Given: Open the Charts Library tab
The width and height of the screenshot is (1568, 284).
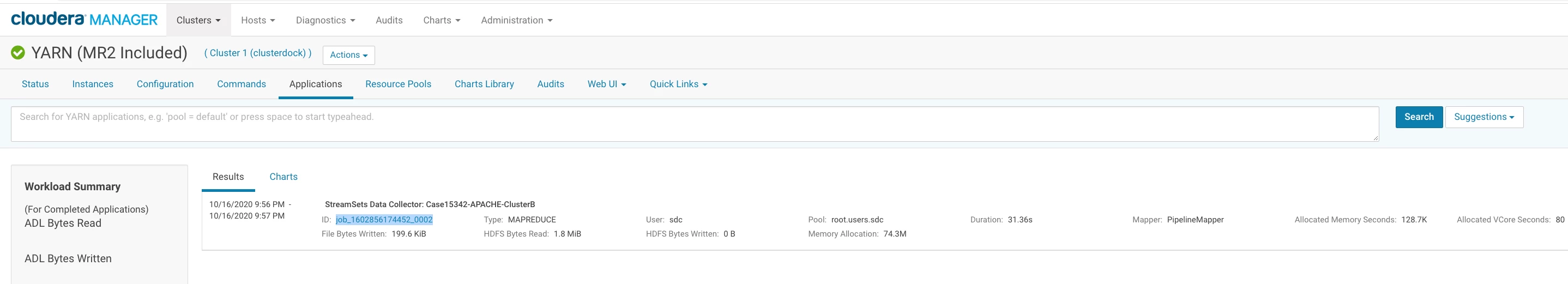Looking at the screenshot, I should click(484, 84).
